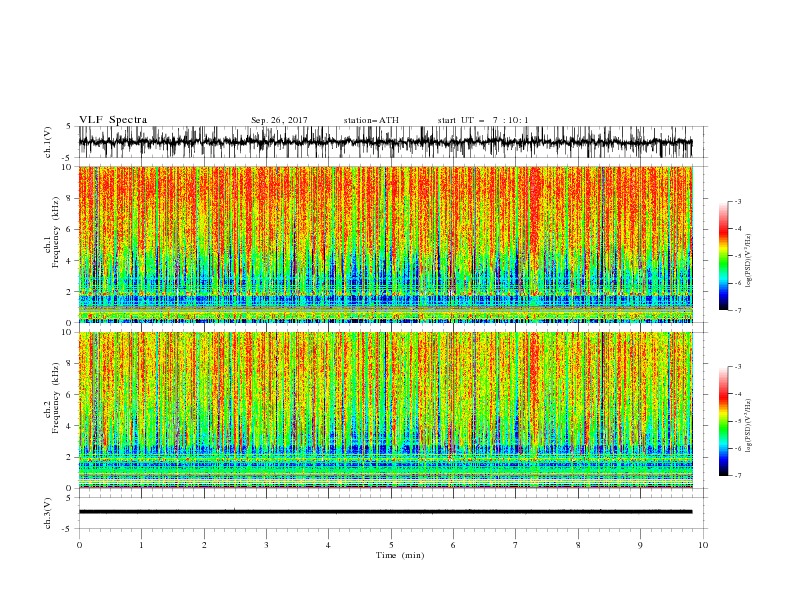
Task: Select the "ch.2 Frequency (kHz)" axis label
Action: point(52,398)
